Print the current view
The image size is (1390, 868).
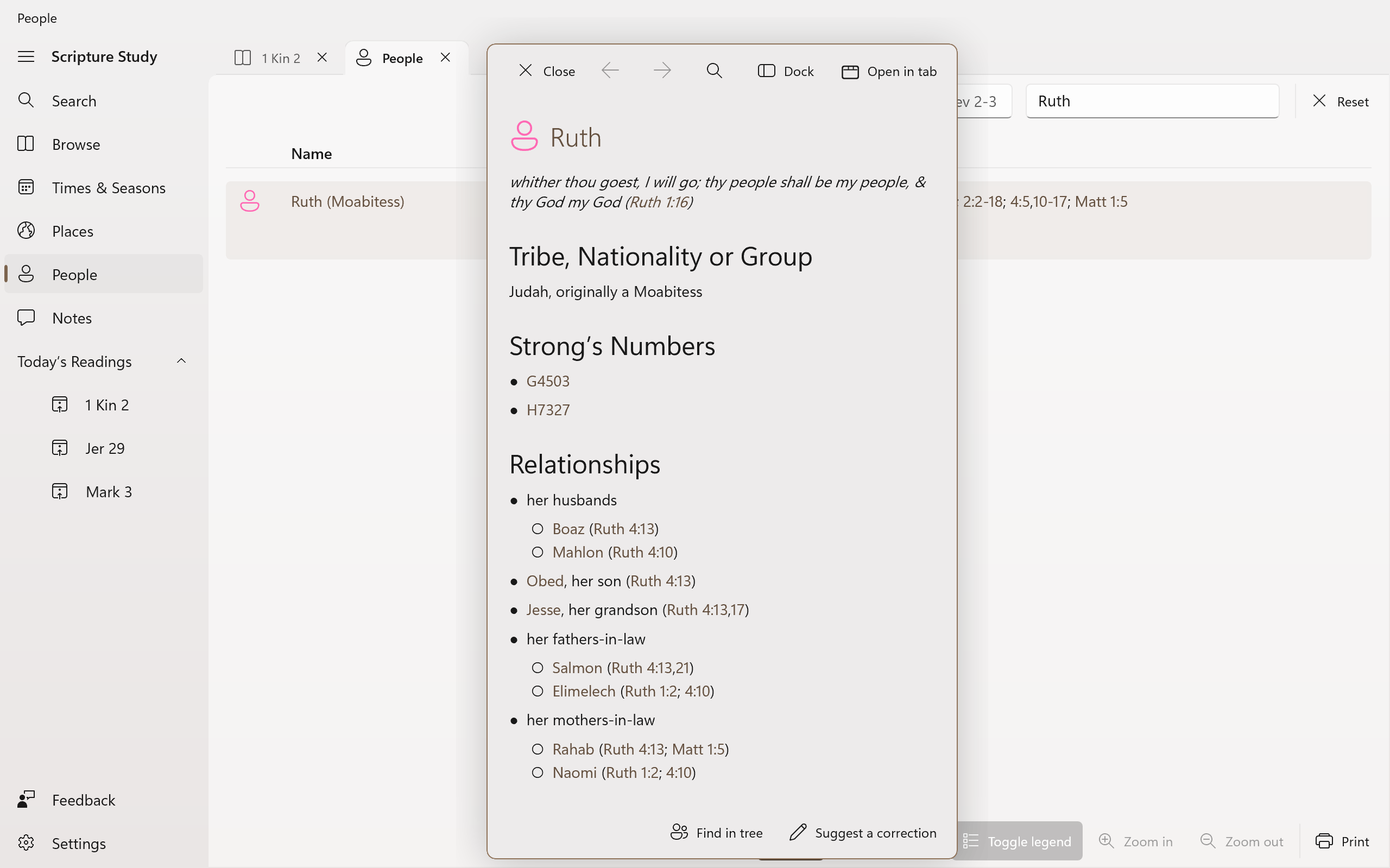[x=1342, y=841]
